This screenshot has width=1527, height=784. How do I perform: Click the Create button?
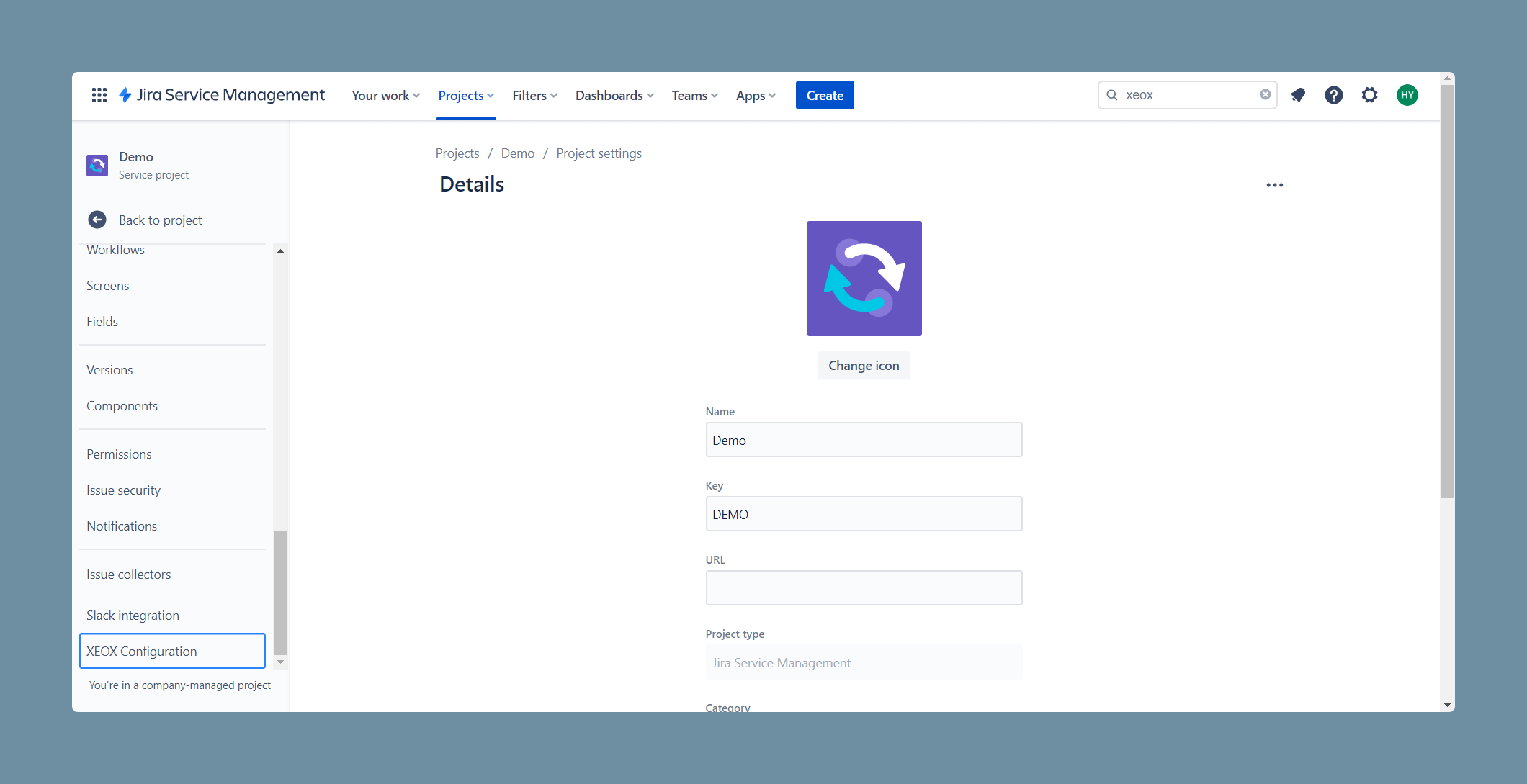825,95
